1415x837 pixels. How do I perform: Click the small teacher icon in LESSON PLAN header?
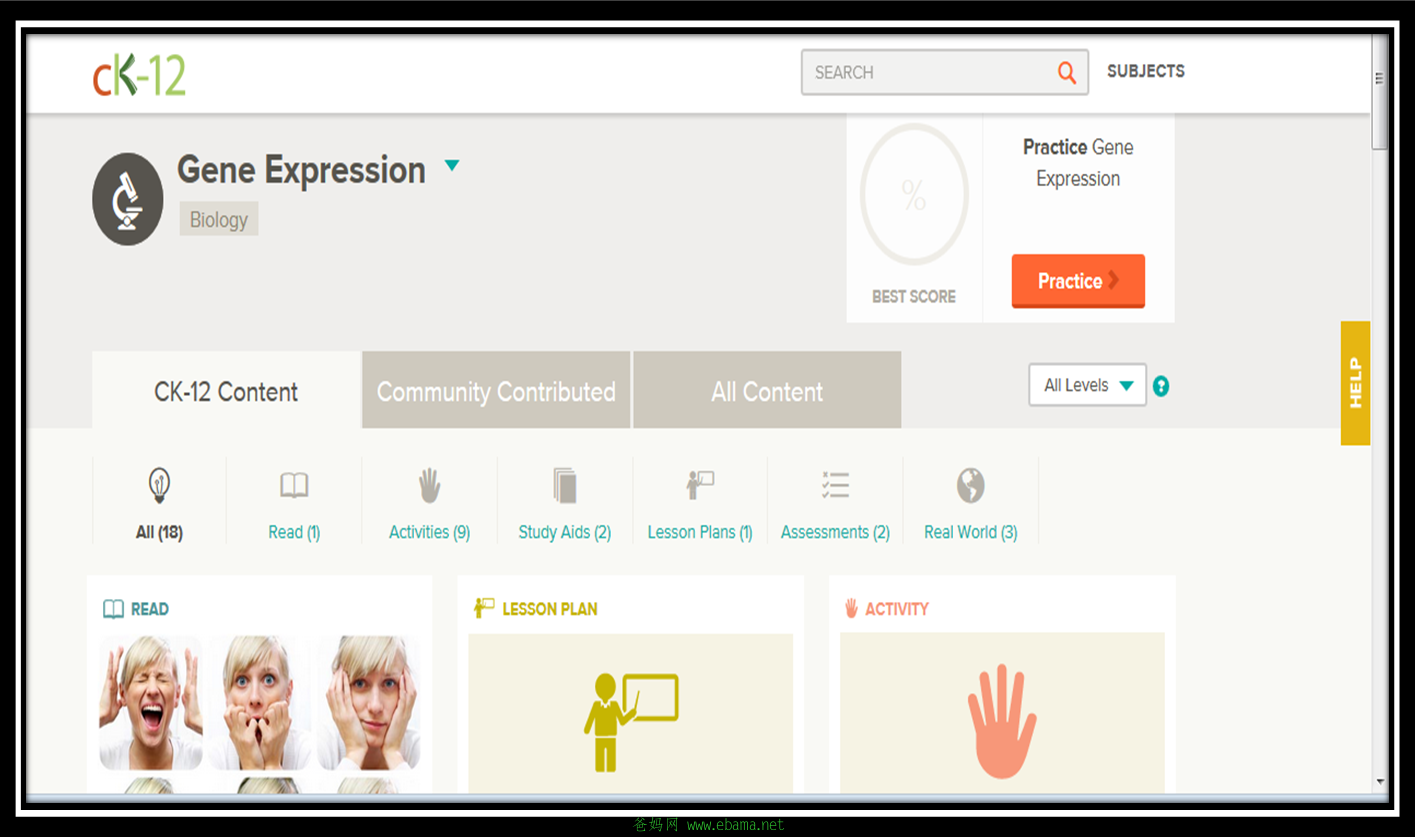point(484,608)
